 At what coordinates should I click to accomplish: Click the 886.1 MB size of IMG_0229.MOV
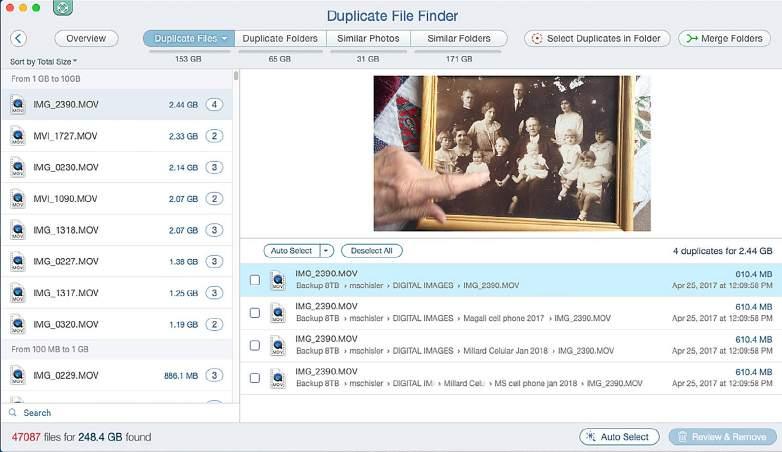(181, 376)
